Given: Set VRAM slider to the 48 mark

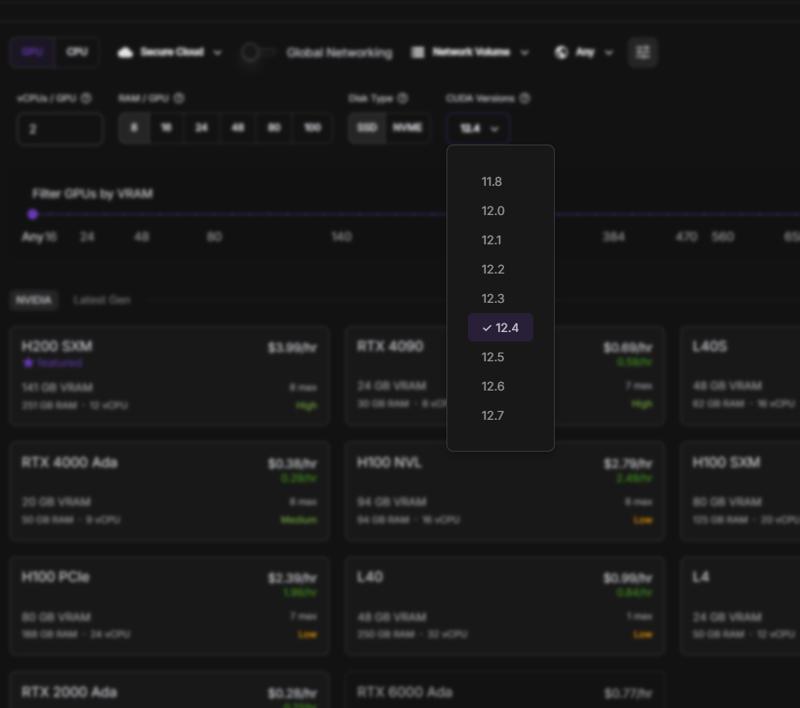Looking at the screenshot, I should pyautogui.click(x=141, y=237).
